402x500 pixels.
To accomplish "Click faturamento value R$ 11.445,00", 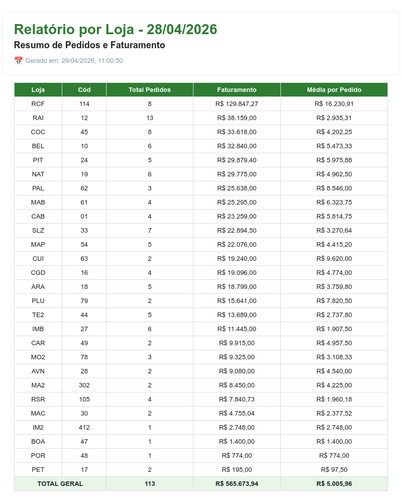I will pos(237,329).
